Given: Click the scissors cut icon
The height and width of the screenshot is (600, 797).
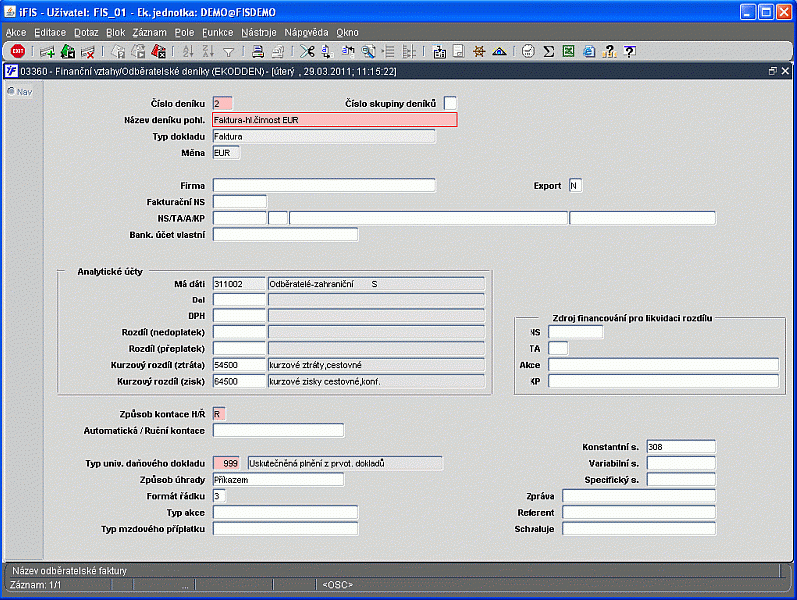Looking at the screenshot, I should coord(308,51).
